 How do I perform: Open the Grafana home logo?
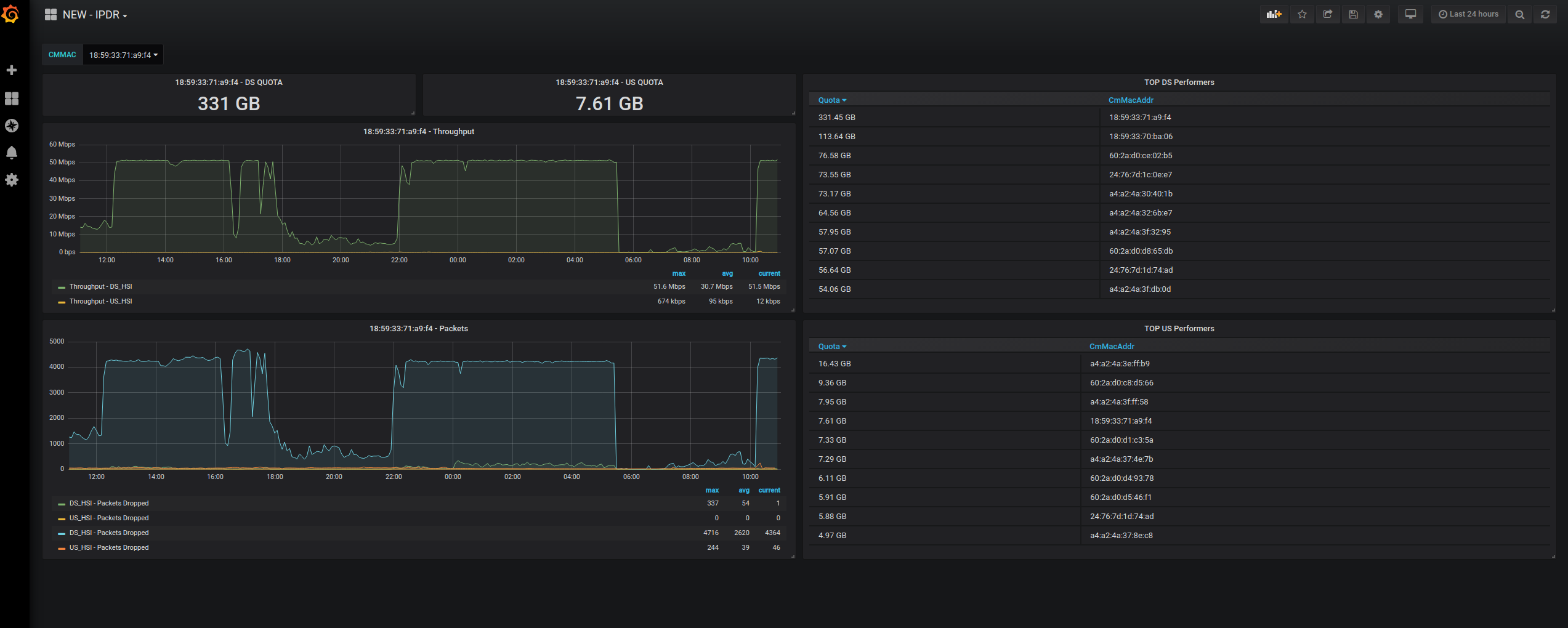click(x=11, y=14)
